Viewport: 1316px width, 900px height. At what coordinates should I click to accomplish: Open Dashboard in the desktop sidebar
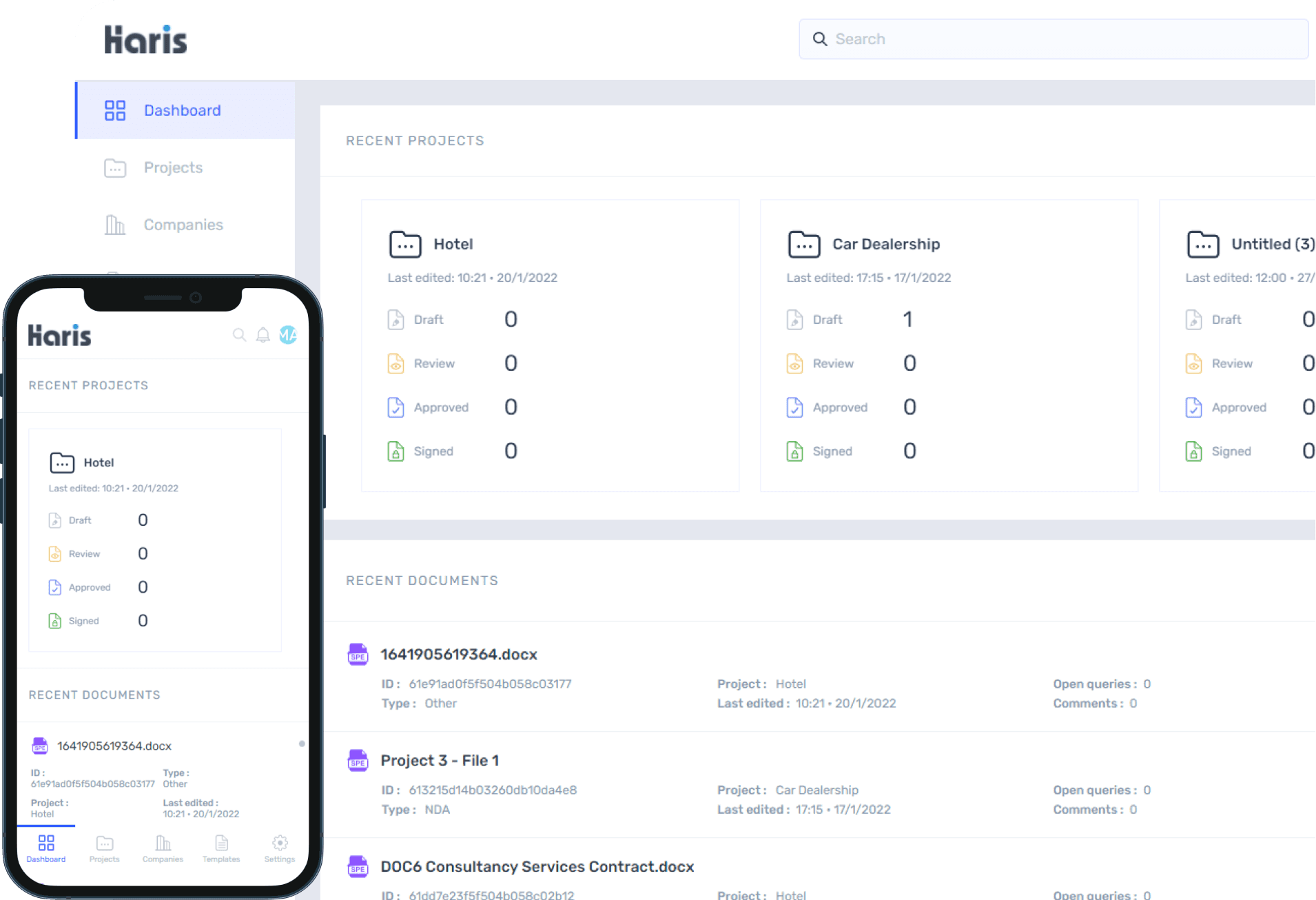point(185,110)
